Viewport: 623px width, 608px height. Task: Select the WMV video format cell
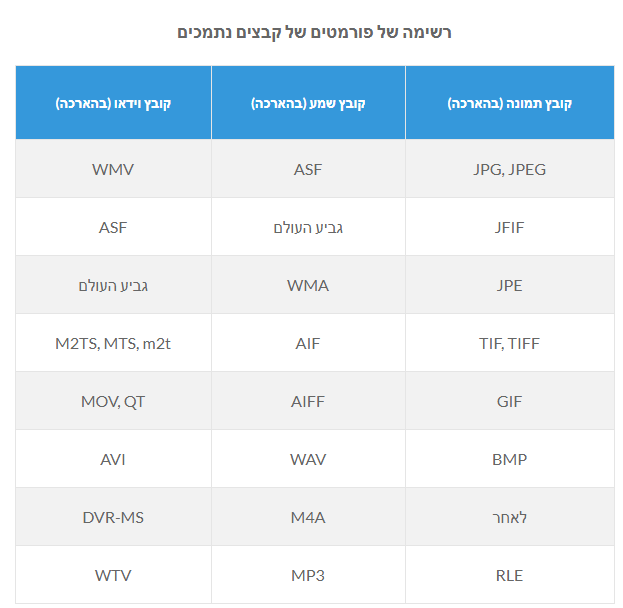pos(113,169)
